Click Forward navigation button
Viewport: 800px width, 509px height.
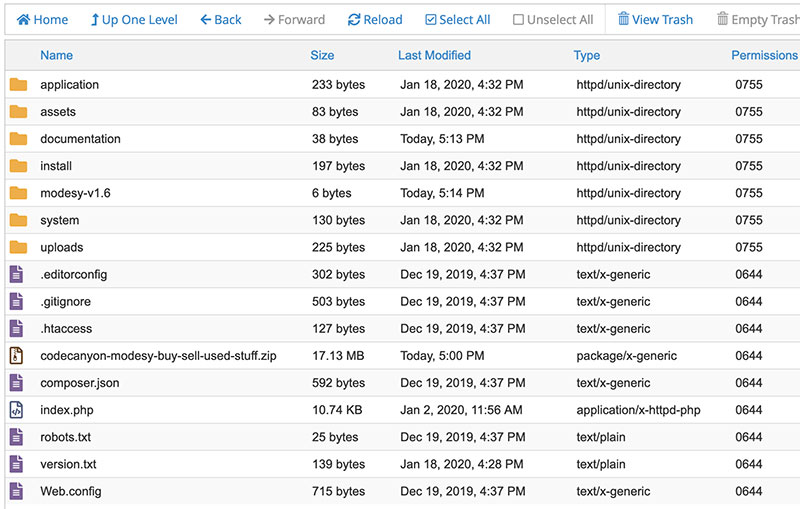pos(294,19)
